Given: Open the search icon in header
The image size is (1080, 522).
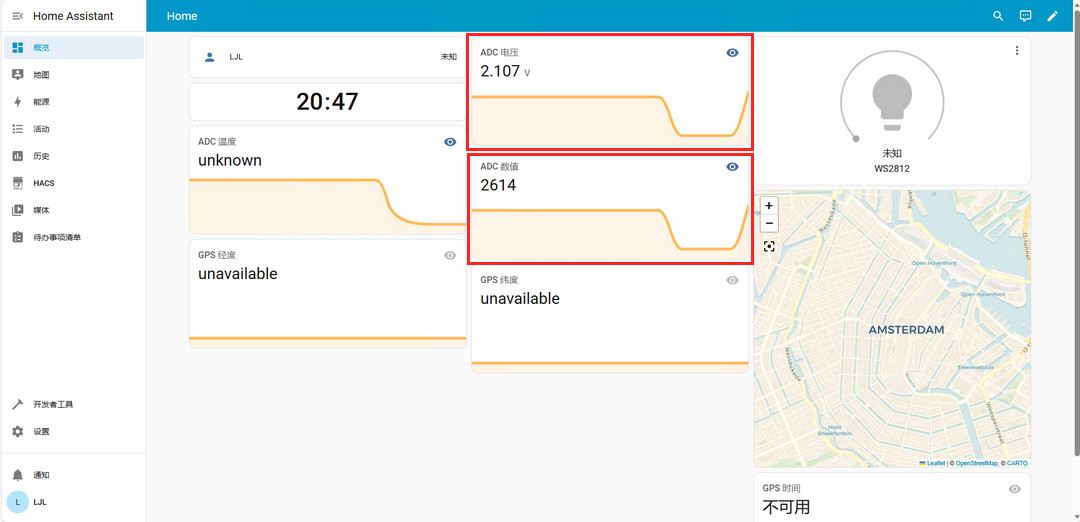Looking at the screenshot, I should (998, 16).
